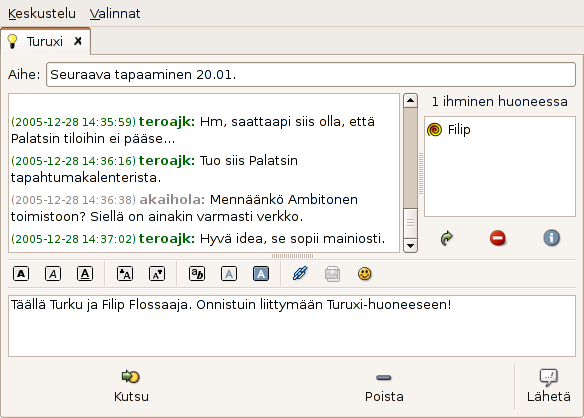Toggle underline text formatting
The width and height of the screenshot is (584, 418).
[x=85, y=274]
